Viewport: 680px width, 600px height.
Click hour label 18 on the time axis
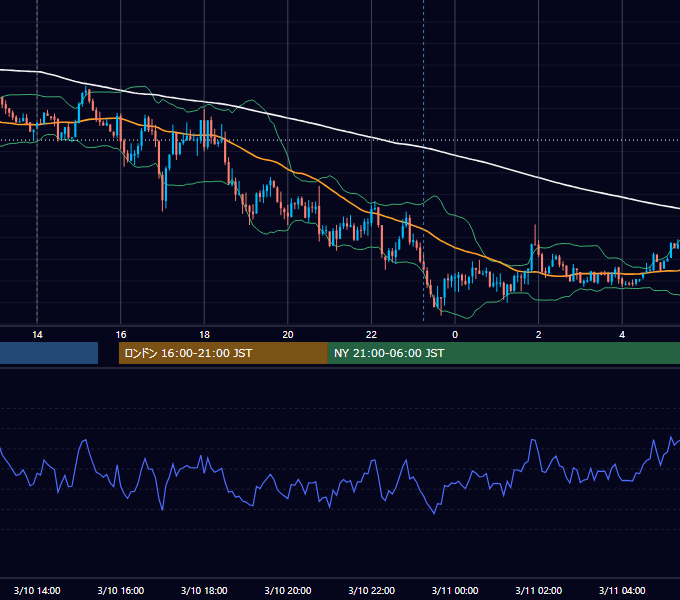[x=204, y=335]
